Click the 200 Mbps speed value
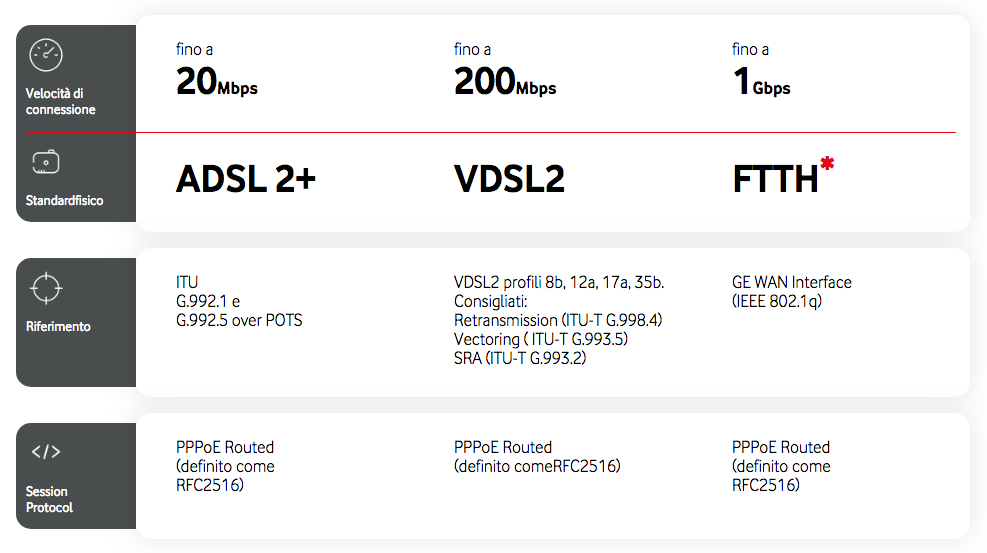987x553 pixels. click(x=505, y=82)
